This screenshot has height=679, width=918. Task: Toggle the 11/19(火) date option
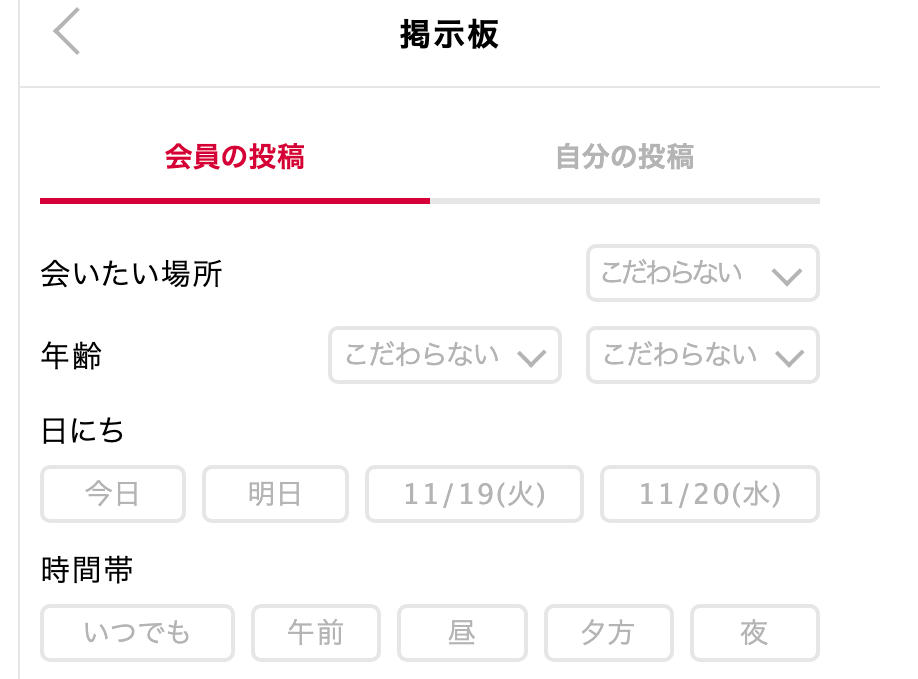pyautogui.click(x=474, y=494)
